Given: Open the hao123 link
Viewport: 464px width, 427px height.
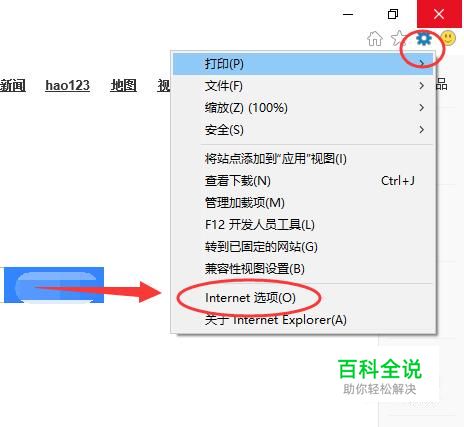Looking at the screenshot, I should (x=67, y=85).
